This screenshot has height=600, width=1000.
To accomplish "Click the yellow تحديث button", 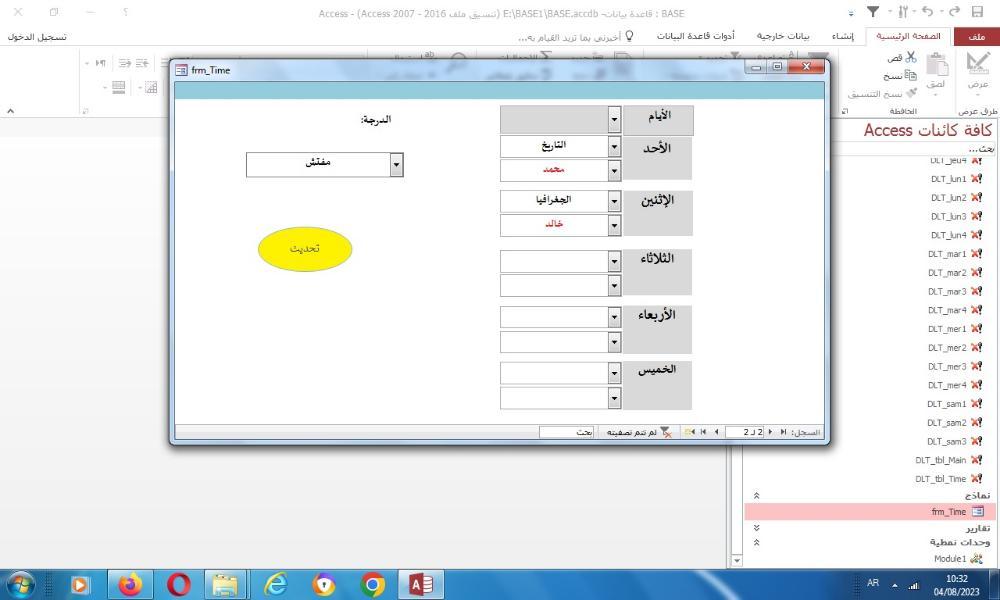I will tap(305, 249).
